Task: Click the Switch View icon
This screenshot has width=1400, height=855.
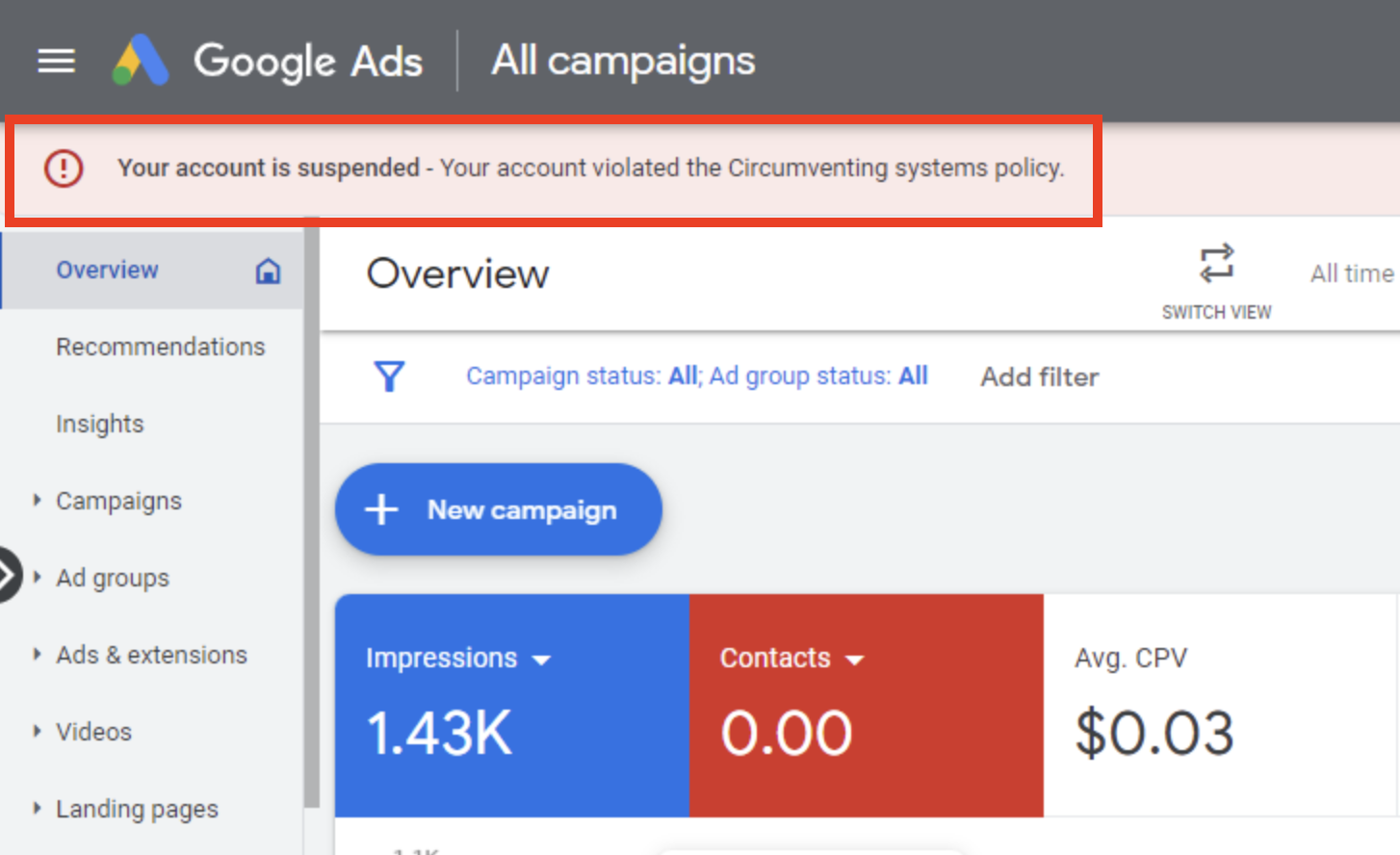Action: point(1215,262)
